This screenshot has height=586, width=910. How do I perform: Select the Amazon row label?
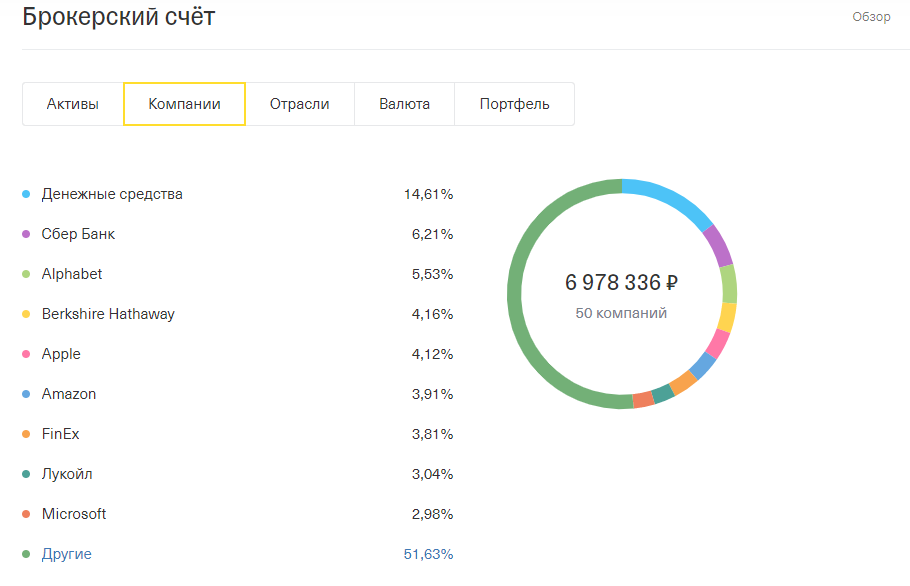[69, 394]
